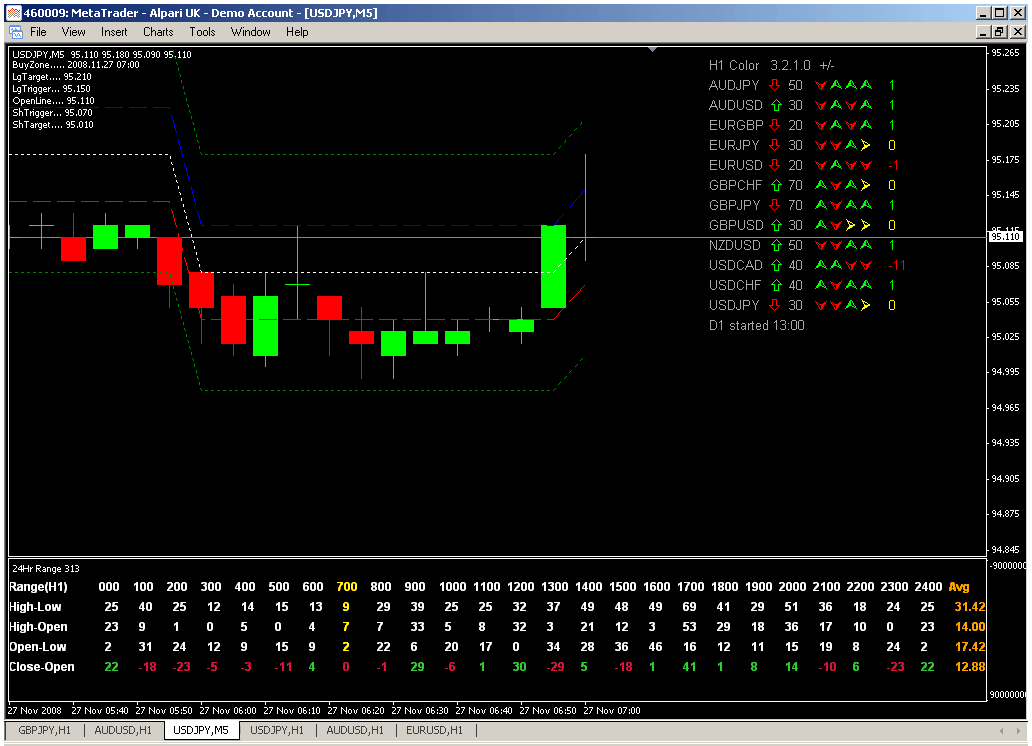1032x746 pixels.
Task: Switch to the USDJPY,H1 chart tab
Action: (277, 730)
